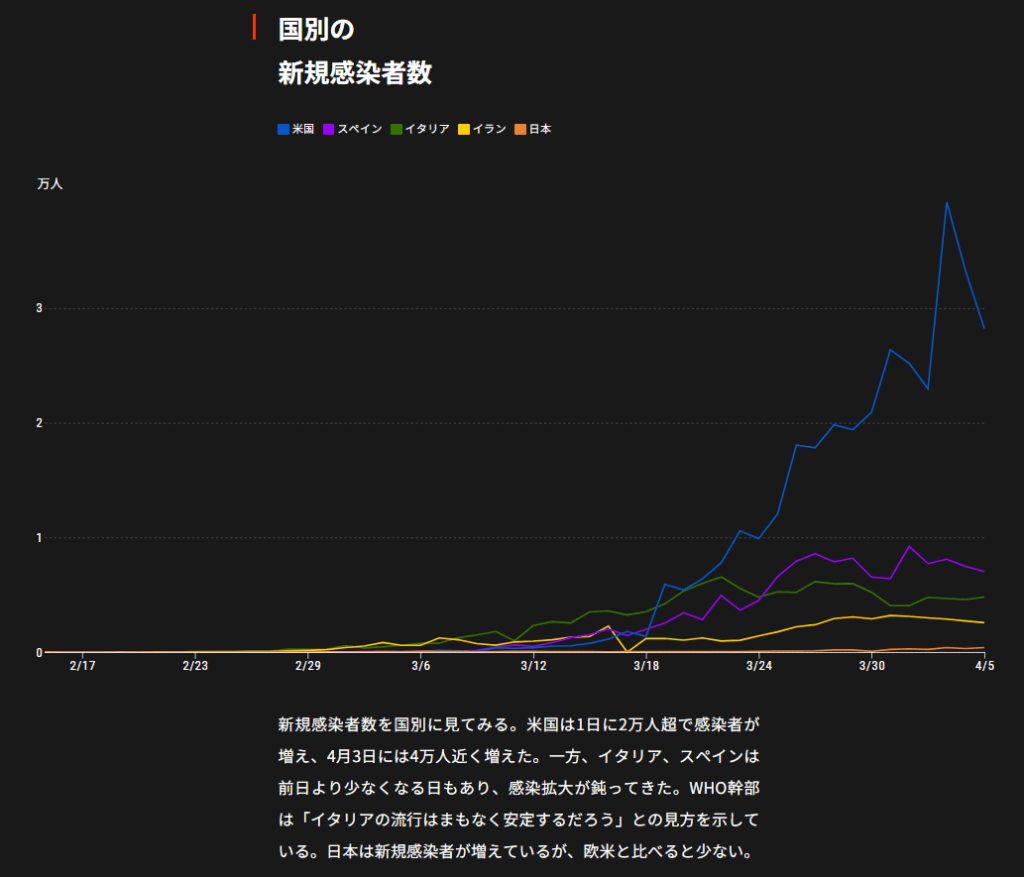Click the 4/5 x-axis date label
The width and height of the screenshot is (1024, 877).
coord(984,666)
